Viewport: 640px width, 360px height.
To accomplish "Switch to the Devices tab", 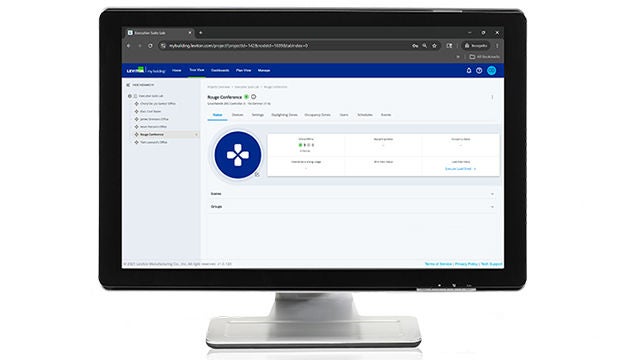I will coord(238,115).
